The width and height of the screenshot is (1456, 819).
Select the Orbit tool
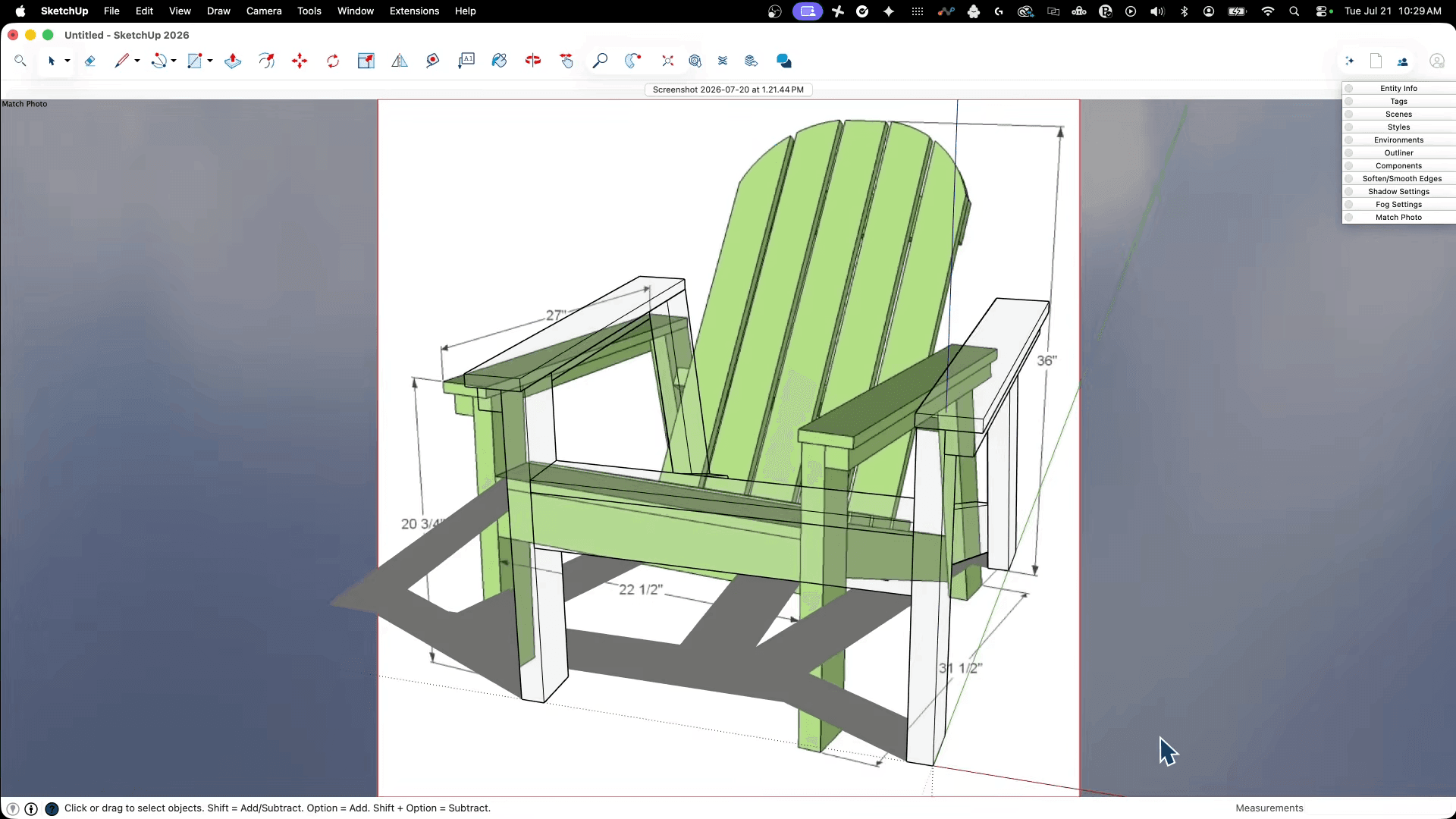533,61
